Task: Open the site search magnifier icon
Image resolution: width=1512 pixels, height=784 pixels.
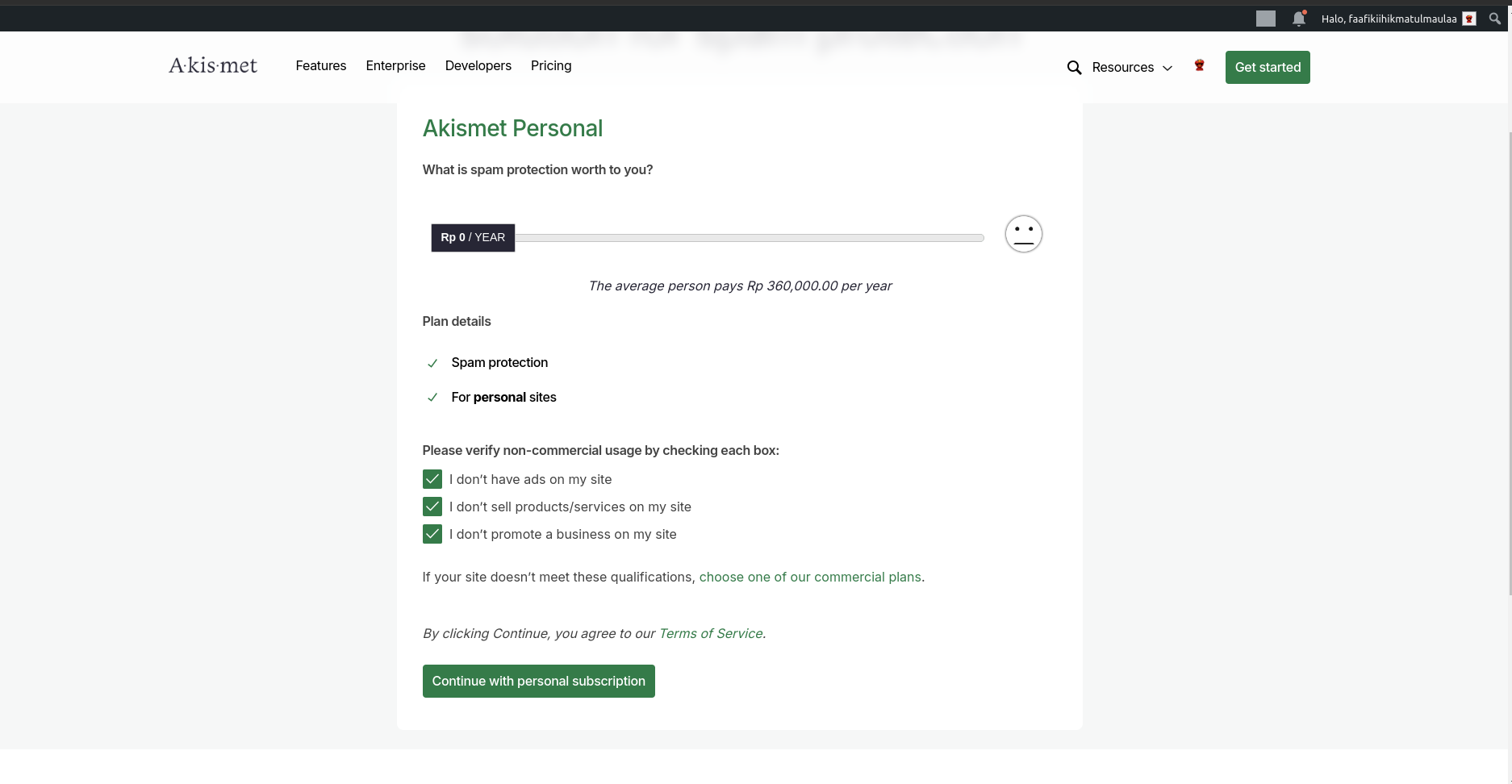Action: click(x=1074, y=68)
